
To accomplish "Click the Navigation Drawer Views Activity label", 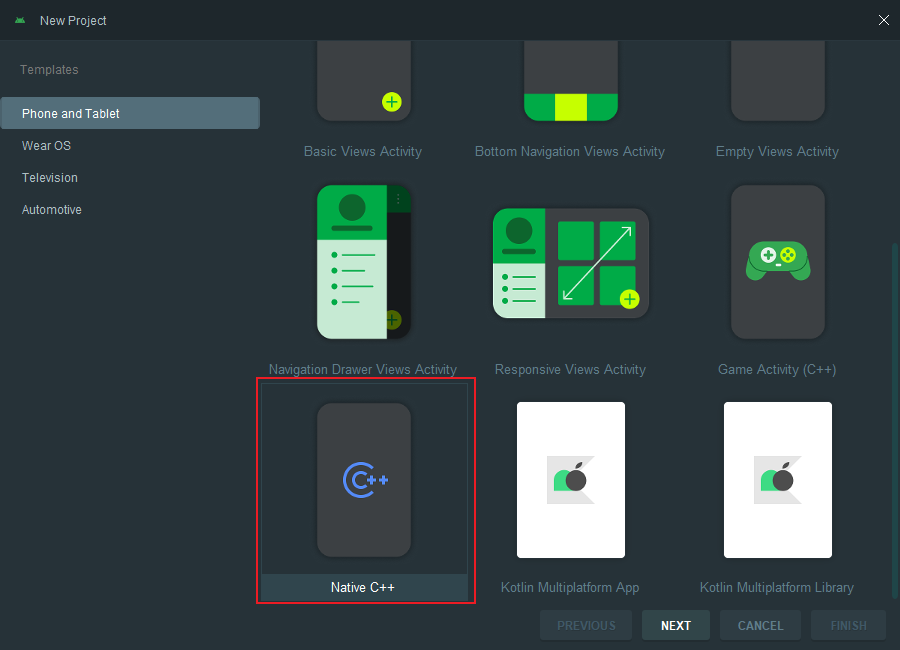I will click(363, 369).
